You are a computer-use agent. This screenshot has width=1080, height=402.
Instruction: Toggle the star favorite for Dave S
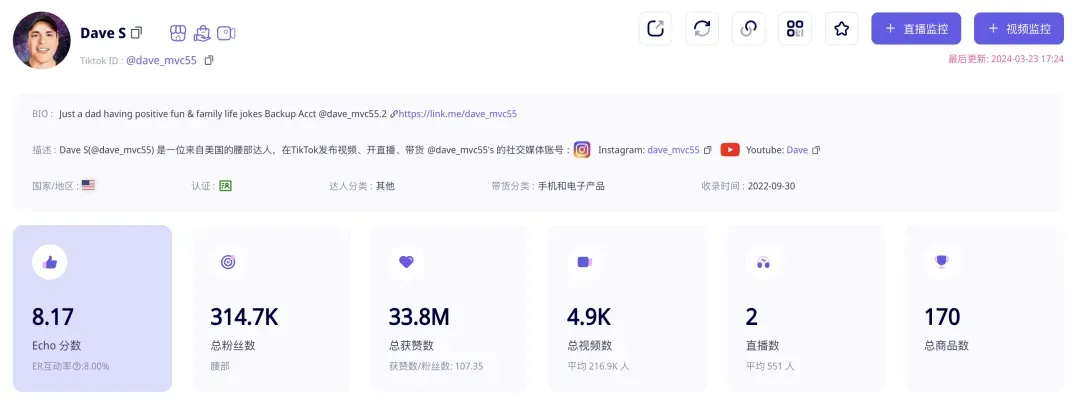click(x=841, y=28)
